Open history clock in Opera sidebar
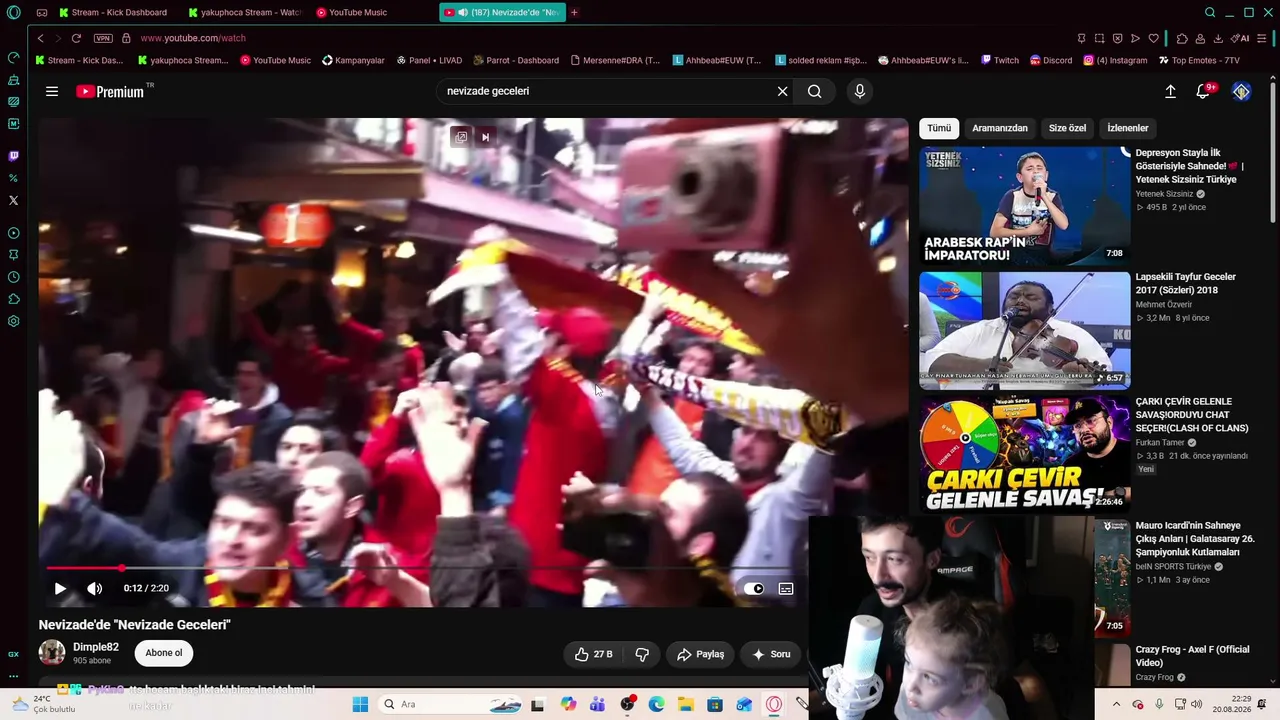The image size is (1280, 720). (13, 277)
